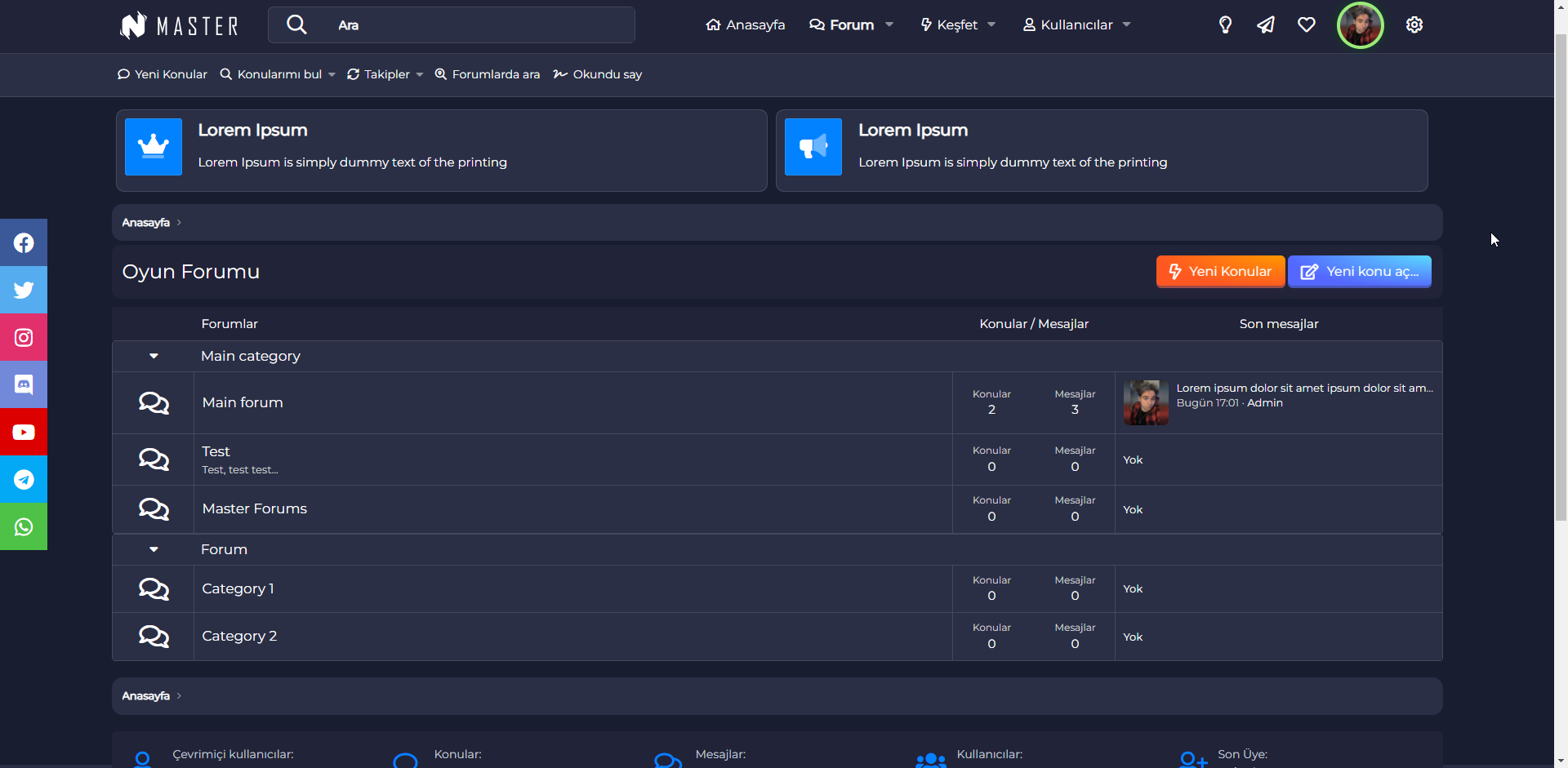Expand the Keşfet dropdown menu
Image resolution: width=1568 pixels, height=768 pixels.
pyautogui.click(x=958, y=25)
